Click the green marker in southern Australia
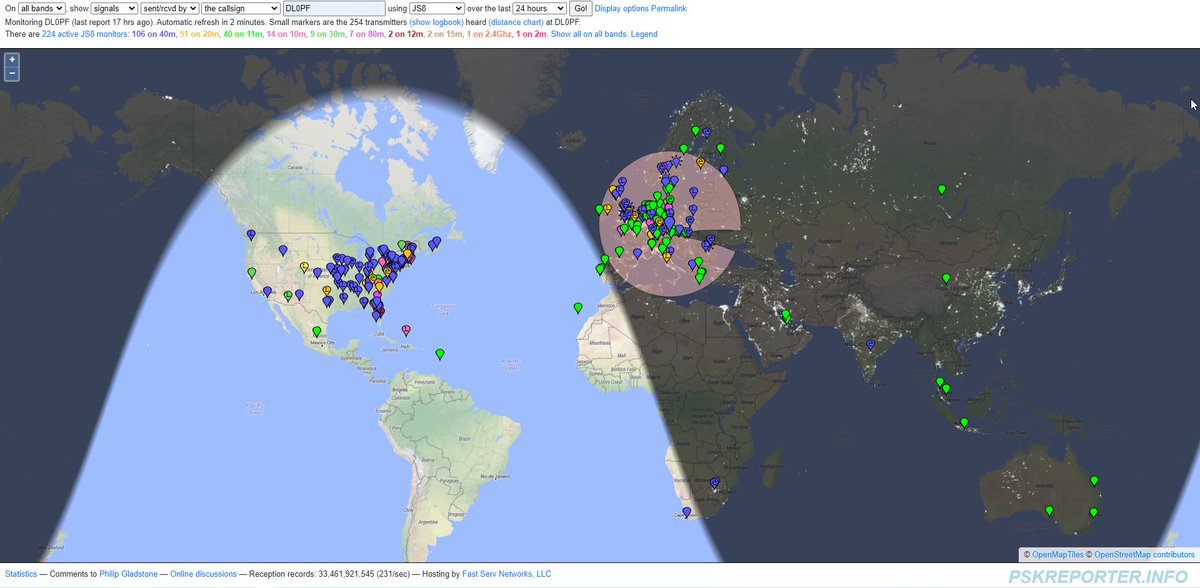Image resolution: width=1200 pixels, height=588 pixels. [x=1049, y=510]
